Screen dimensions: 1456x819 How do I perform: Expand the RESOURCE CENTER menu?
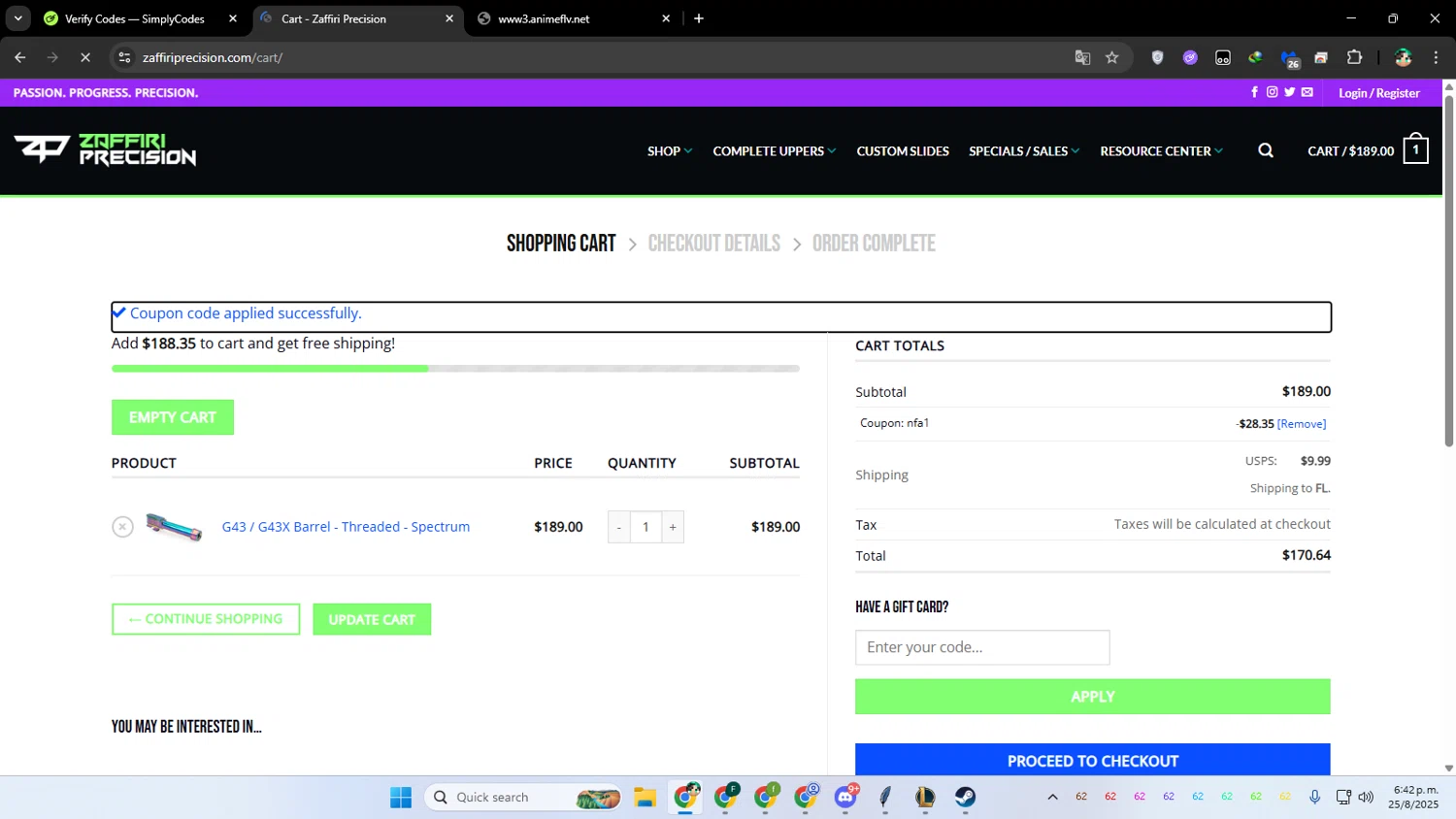pyautogui.click(x=1161, y=150)
